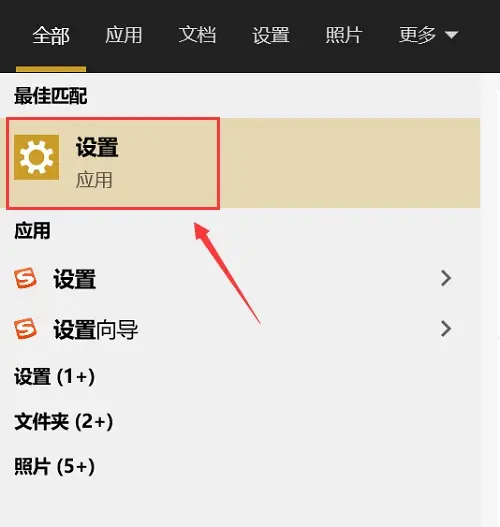The height and width of the screenshot is (527, 500).
Task: Click the 应用 section header in results
Action: pyautogui.click(x=32, y=231)
